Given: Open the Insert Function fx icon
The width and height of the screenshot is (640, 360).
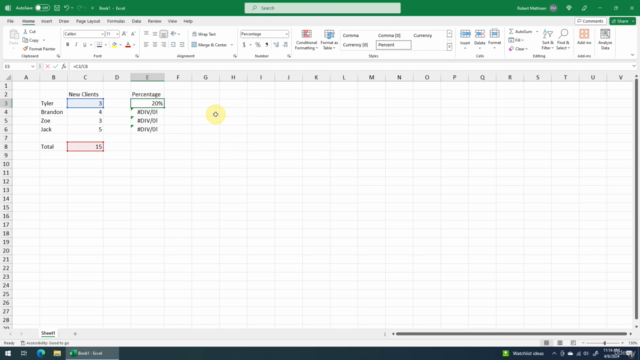Looking at the screenshot, I should point(64,67).
